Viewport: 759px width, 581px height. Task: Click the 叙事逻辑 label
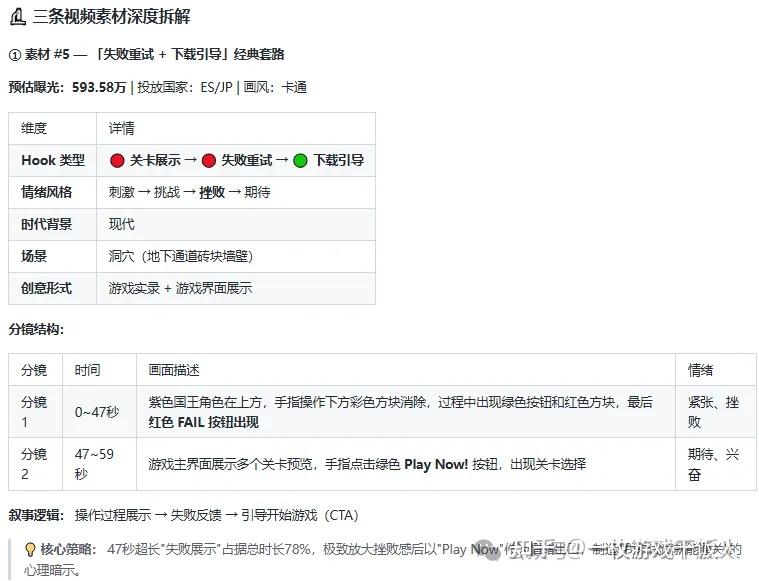pyautogui.click(x=36, y=515)
